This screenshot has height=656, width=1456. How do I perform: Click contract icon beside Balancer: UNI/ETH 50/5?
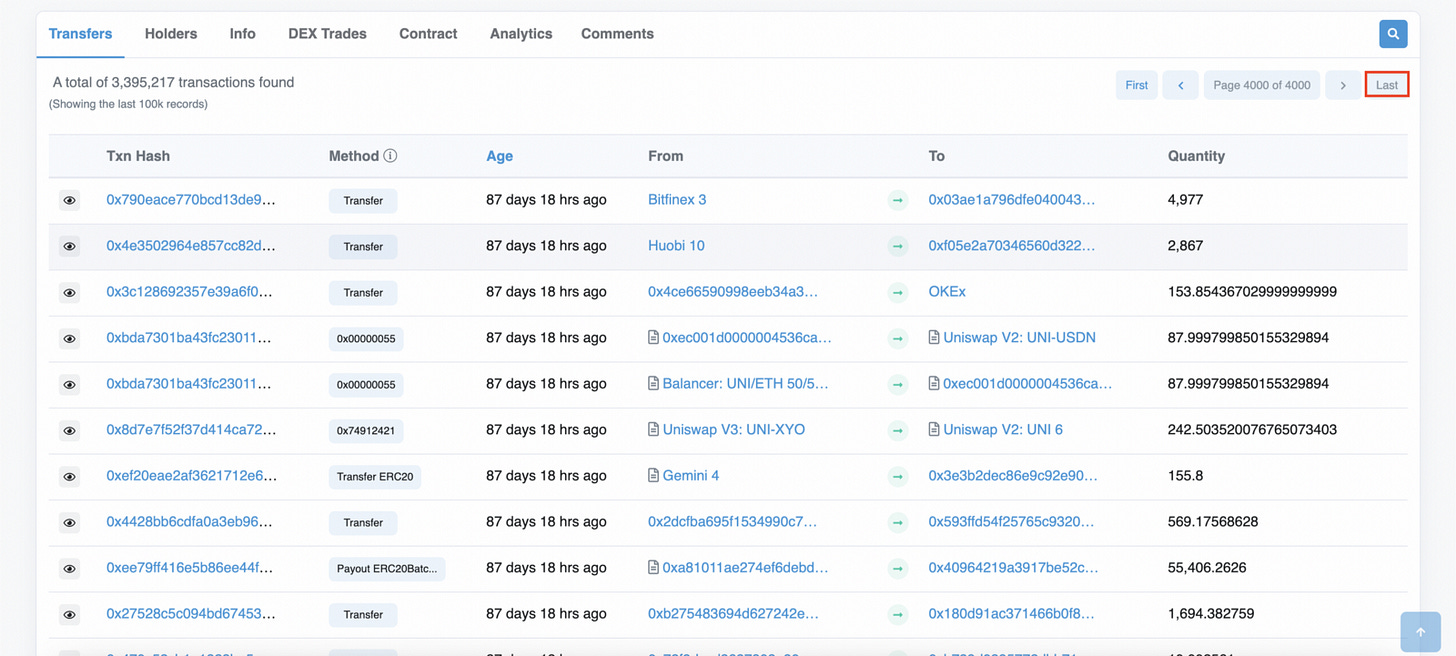point(653,384)
